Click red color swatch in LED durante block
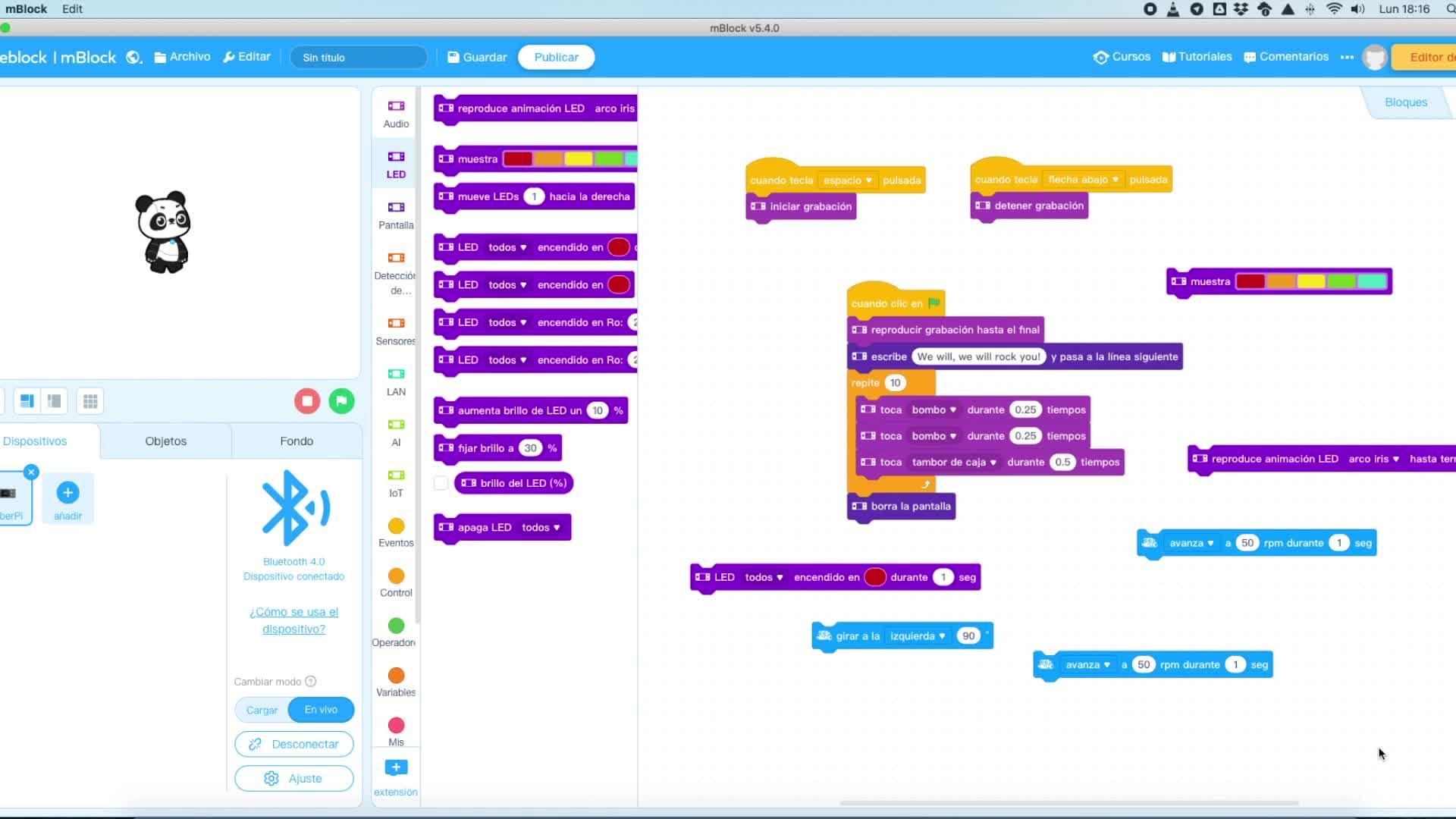This screenshot has height=819, width=1456. [x=874, y=578]
